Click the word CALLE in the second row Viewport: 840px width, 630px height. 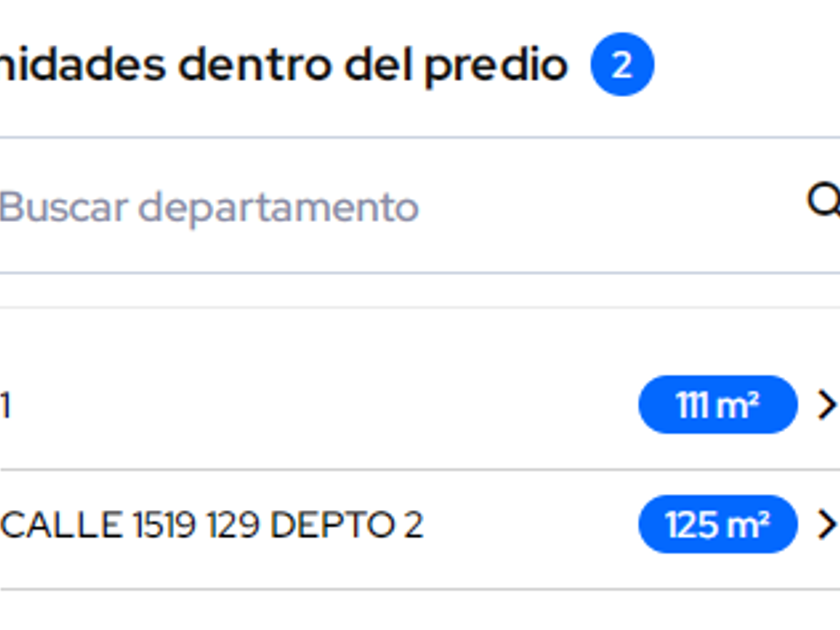pyautogui.click(x=61, y=525)
